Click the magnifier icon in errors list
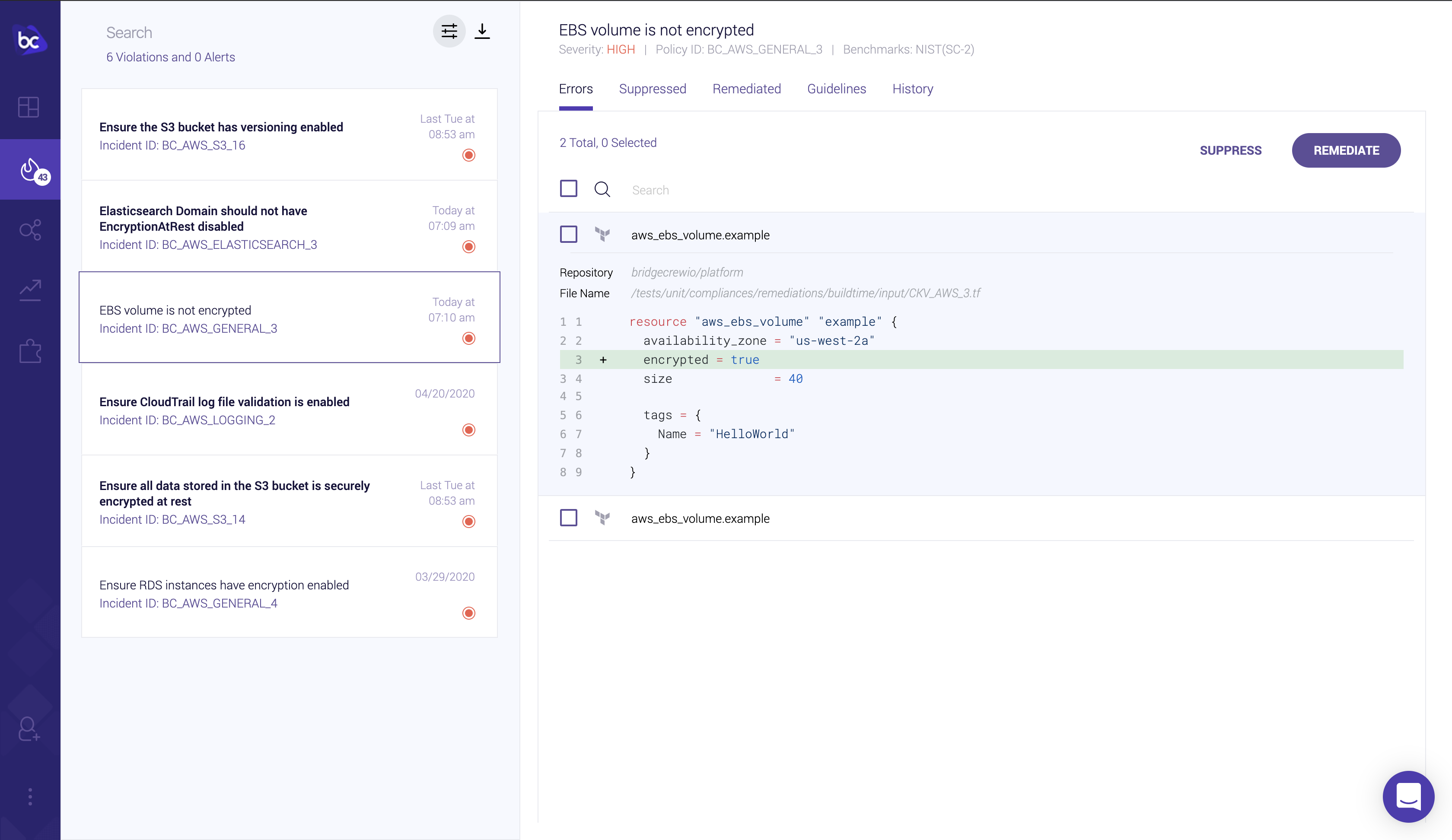The height and width of the screenshot is (840, 1452). [602, 189]
